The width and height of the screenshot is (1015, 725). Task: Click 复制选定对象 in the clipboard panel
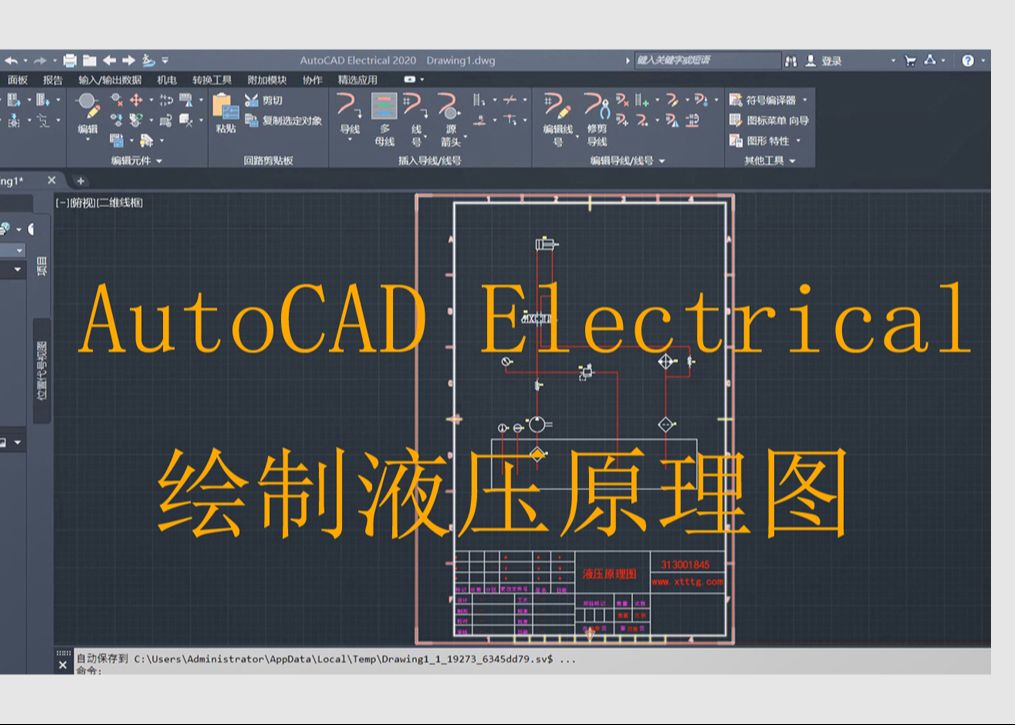pos(287,119)
